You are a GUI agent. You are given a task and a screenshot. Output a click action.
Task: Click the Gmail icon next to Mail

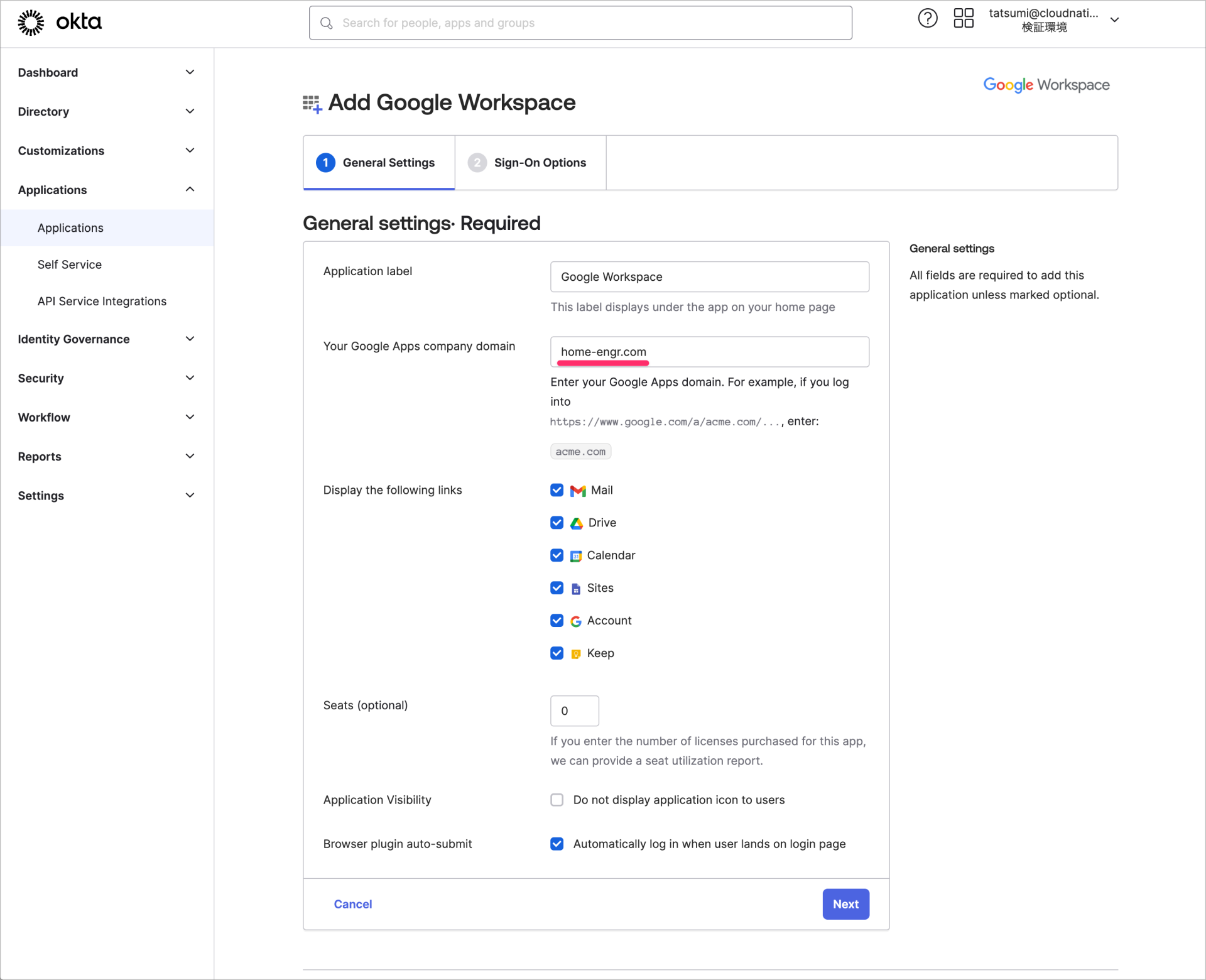click(577, 490)
